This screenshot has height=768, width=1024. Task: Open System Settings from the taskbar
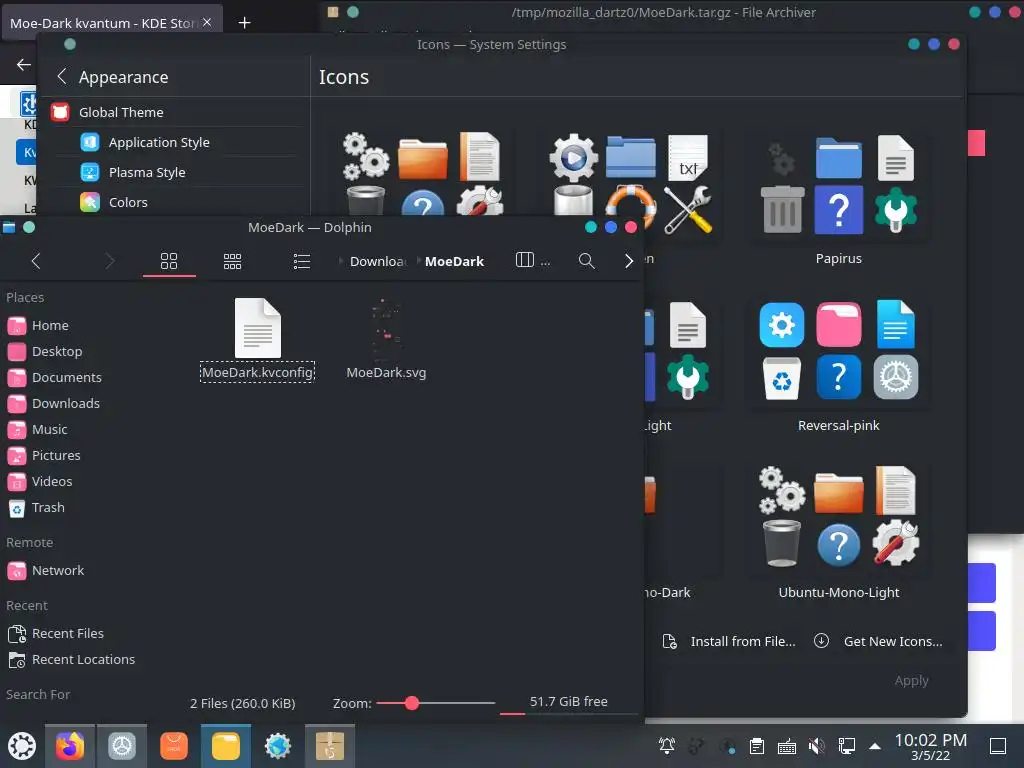121,746
